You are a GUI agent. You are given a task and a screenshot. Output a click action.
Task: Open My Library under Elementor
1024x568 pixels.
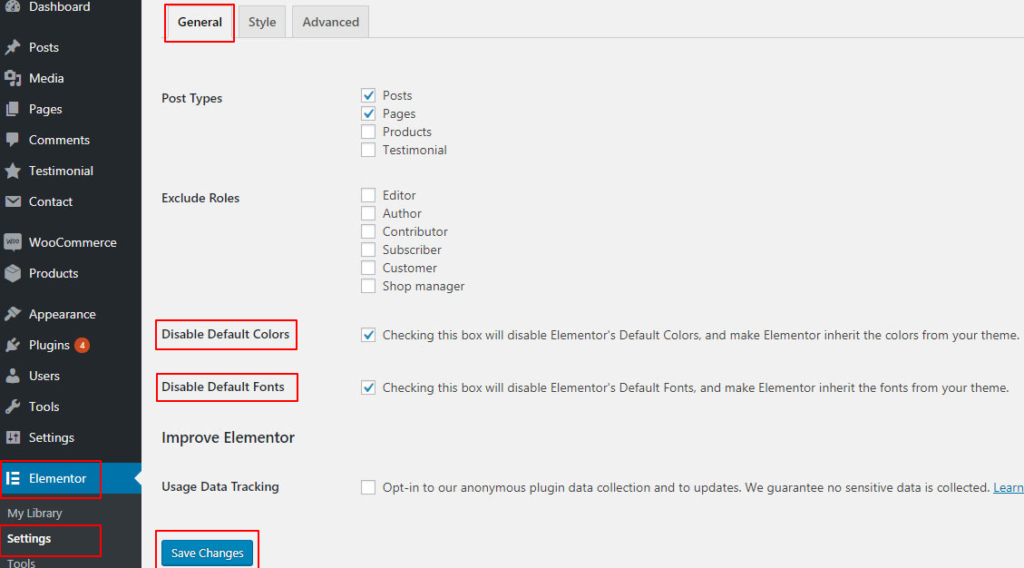(x=35, y=513)
